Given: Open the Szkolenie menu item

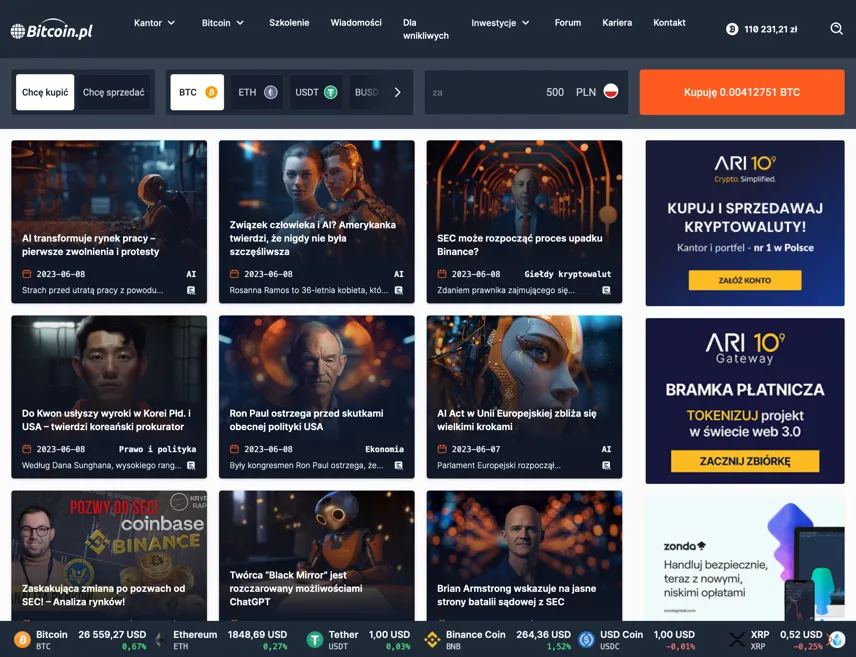Looking at the screenshot, I should click(289, 23).
